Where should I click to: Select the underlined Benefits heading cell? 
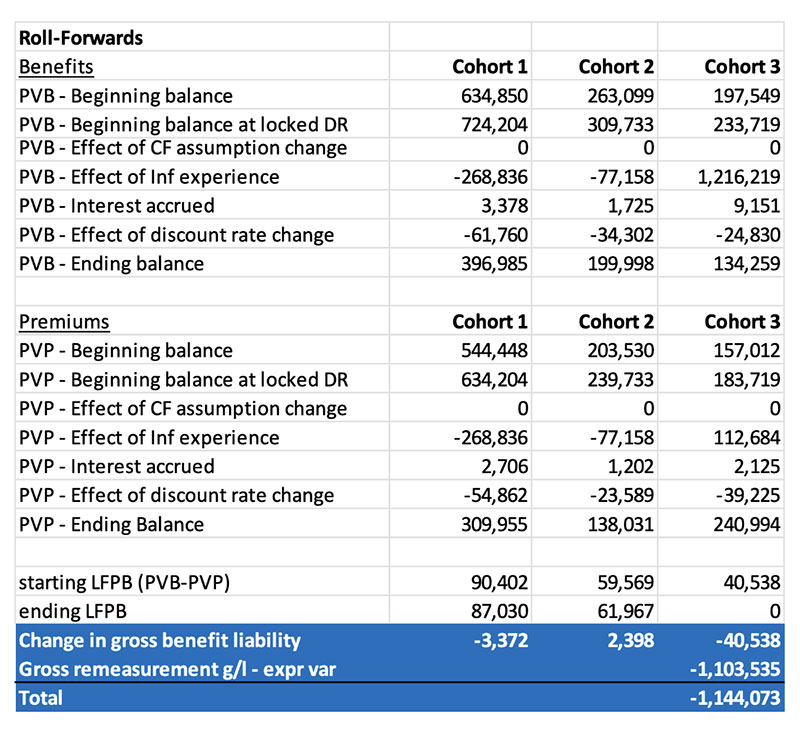[56, 67]
